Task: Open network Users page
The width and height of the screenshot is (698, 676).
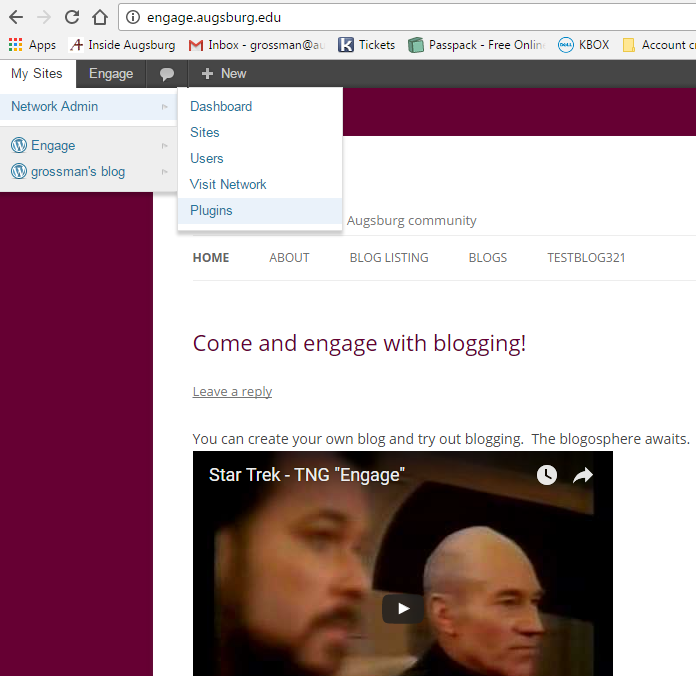Action: 260,158
